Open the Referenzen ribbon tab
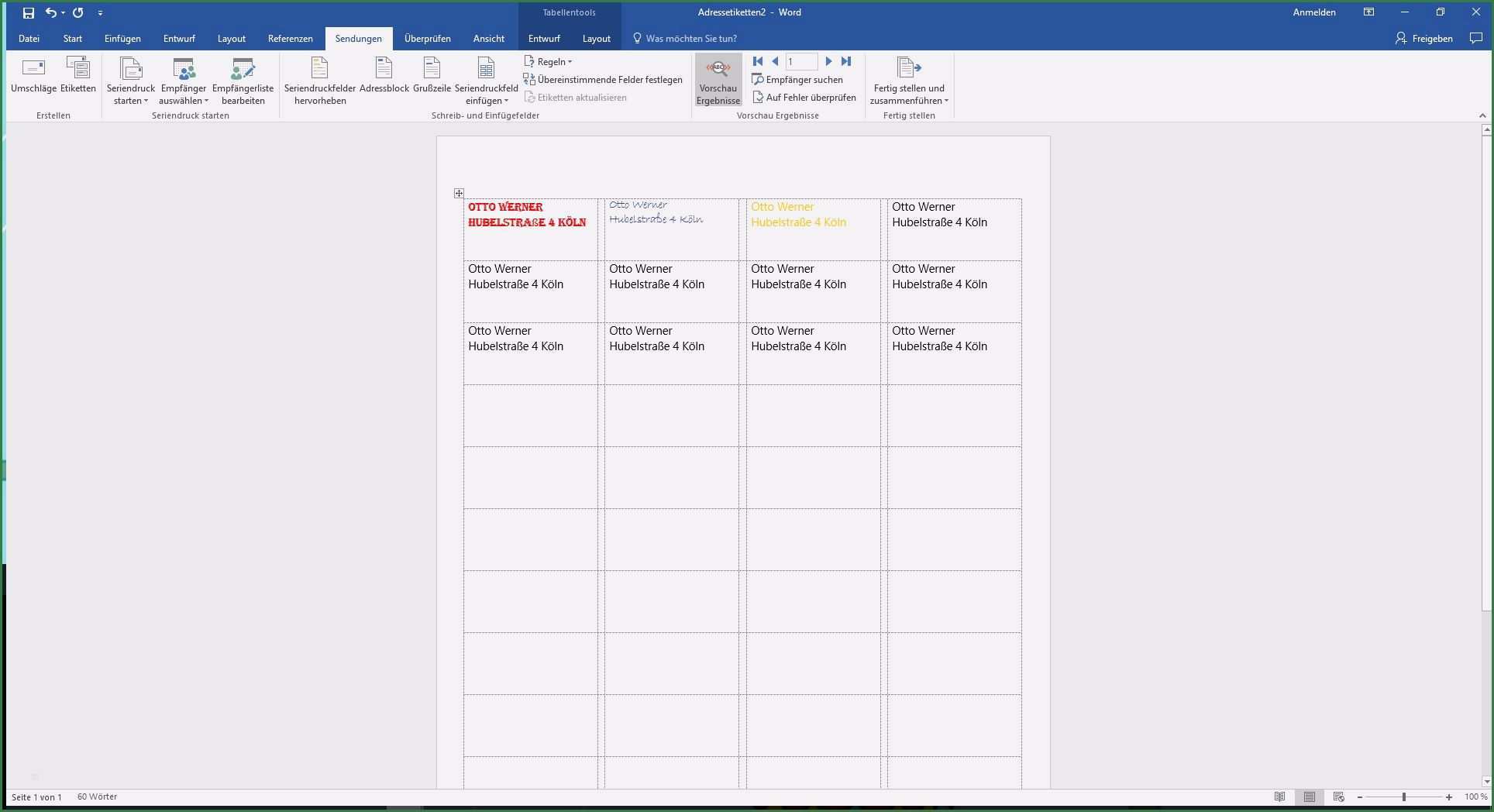Image resolution: width=1494 pixels, height=812 pixels. tap(290, 39)
